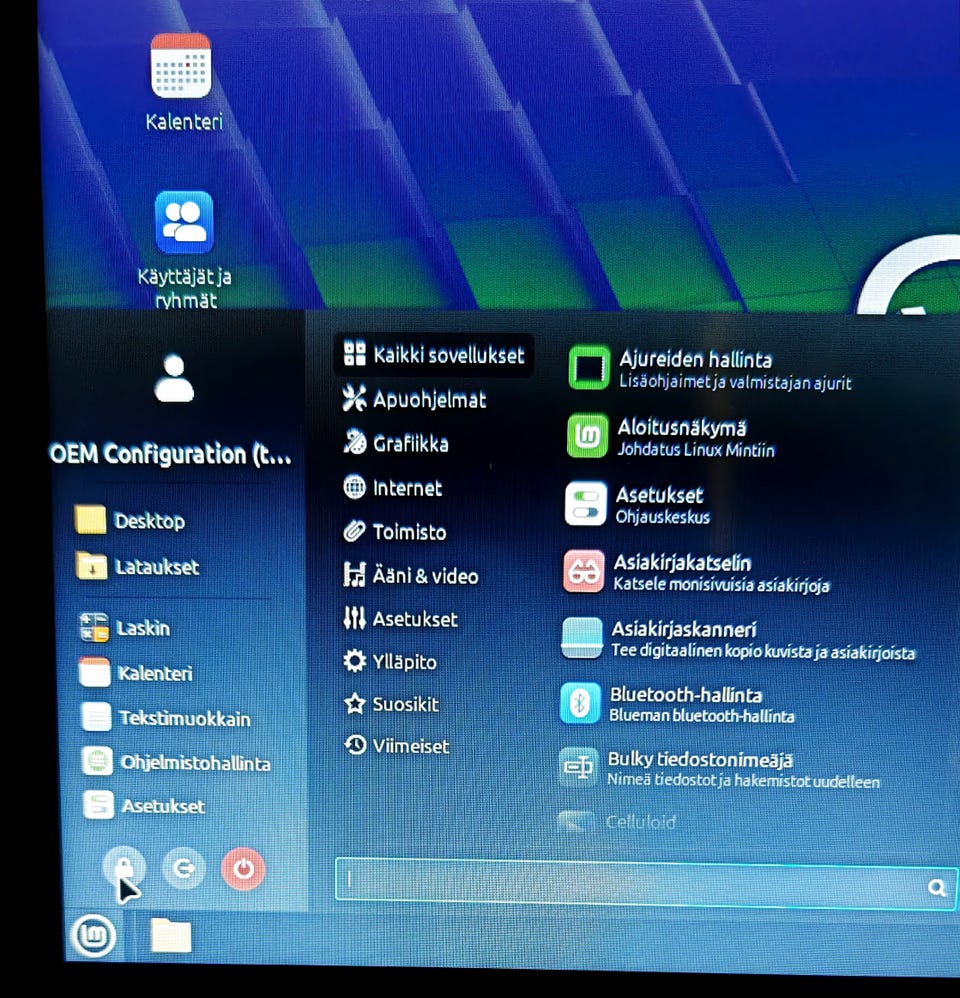Launch Asetukset Ohjauskeskus app
This screenshot has width=960, height=998.
point(637,505)
